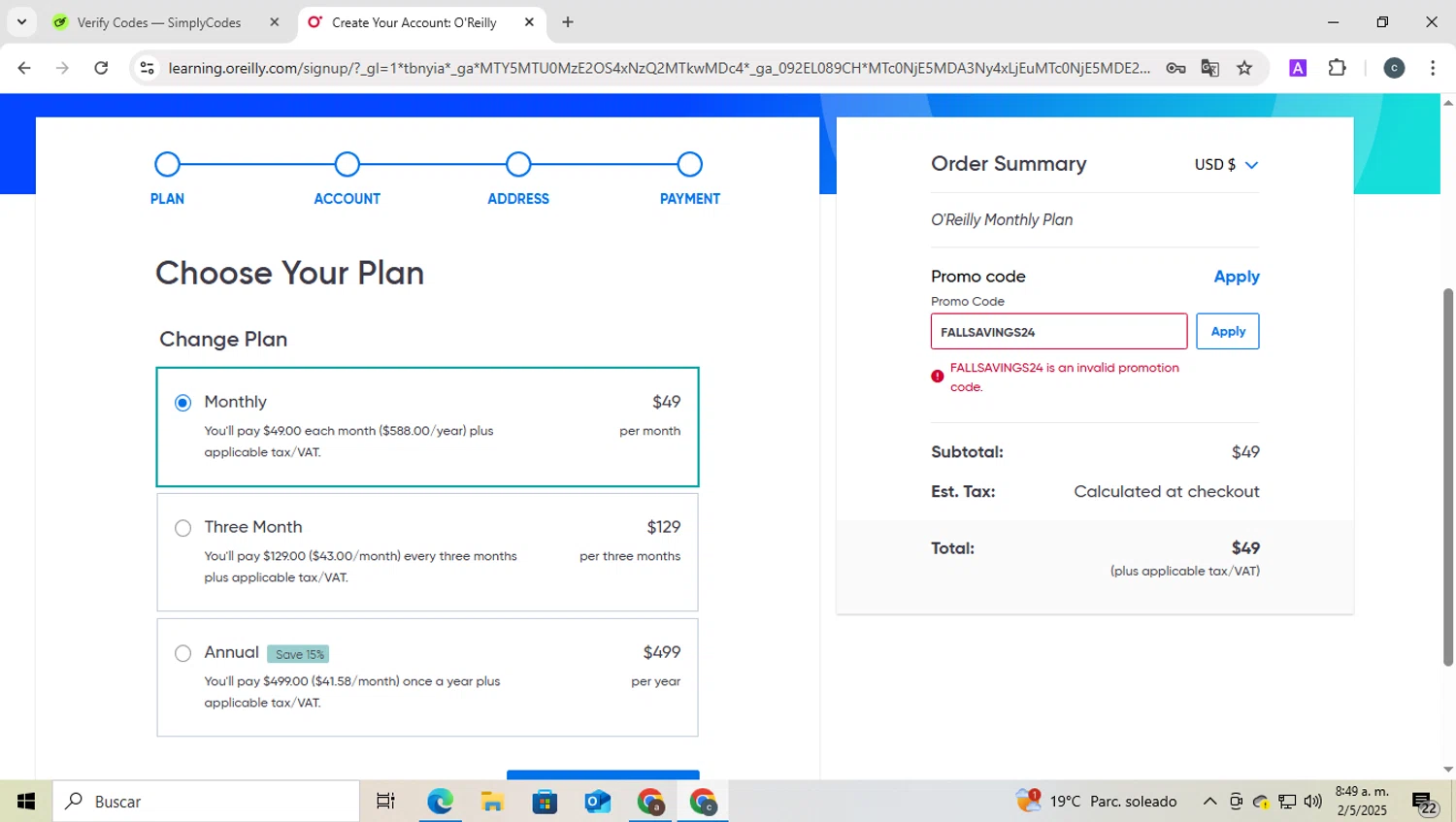Select the Monthly plan radio button
Screen dimensions: 1456x822
[x=182, y=403]
